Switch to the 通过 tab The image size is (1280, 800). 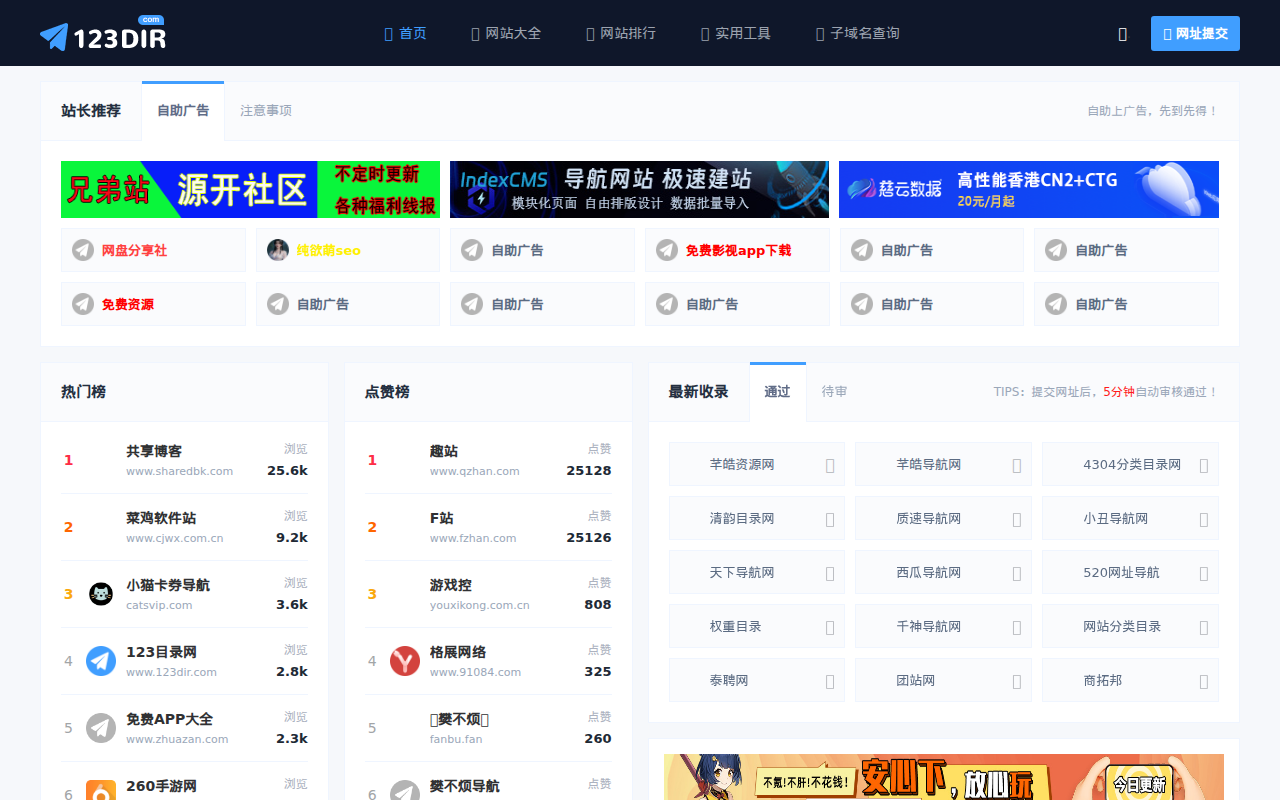pyautogui.click(x=778, y=391)
